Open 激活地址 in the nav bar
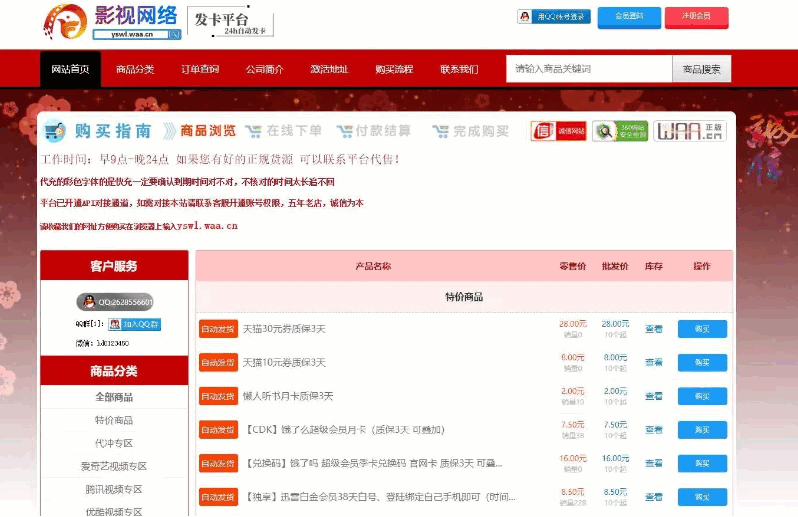Image resolution: width=798 pixels, height=517 pixels. [329, 69]
